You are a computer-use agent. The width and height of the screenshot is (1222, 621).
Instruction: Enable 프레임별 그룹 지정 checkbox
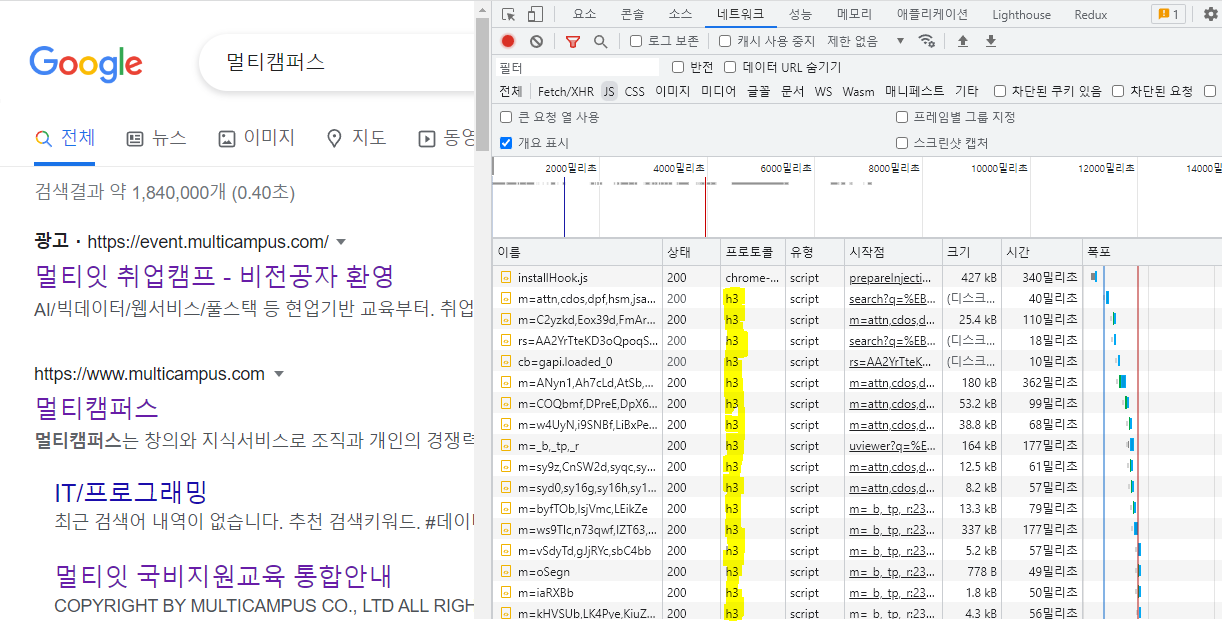902,117
